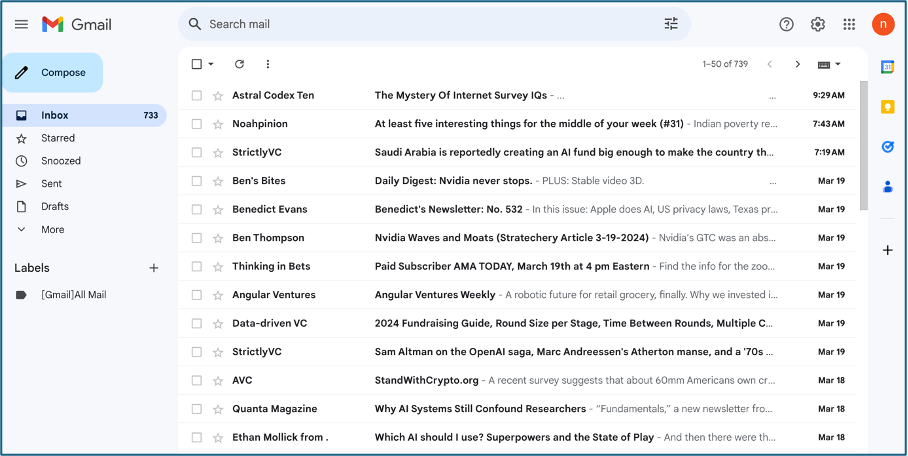Star the Benedict Evans email
This screenshot has width=908, height=456.
click(218, 210)
